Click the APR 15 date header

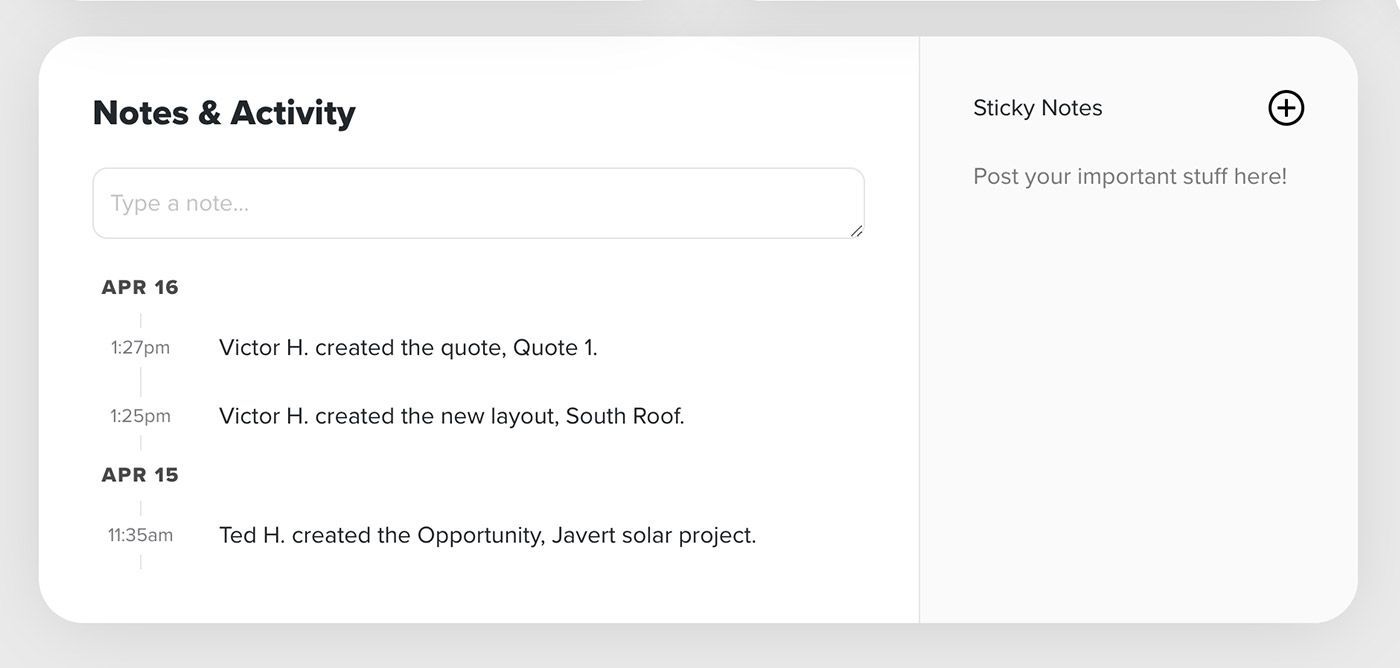click(x=140, y=475)
